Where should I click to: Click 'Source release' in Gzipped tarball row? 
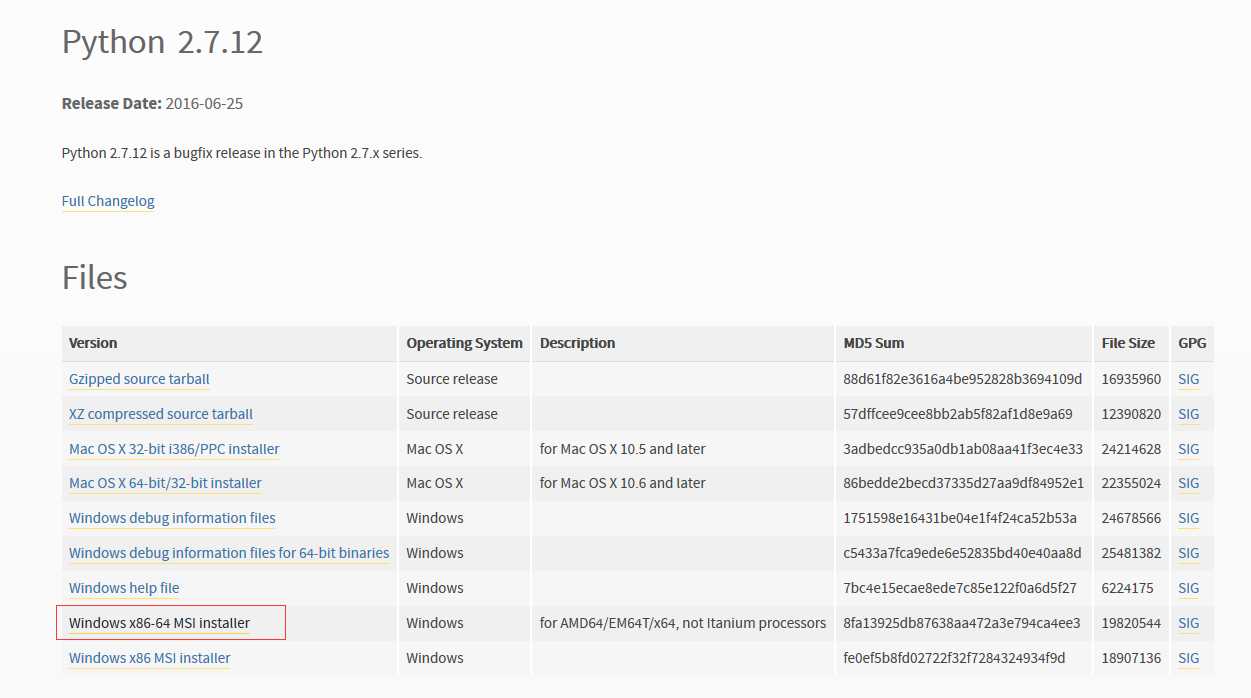452,379
